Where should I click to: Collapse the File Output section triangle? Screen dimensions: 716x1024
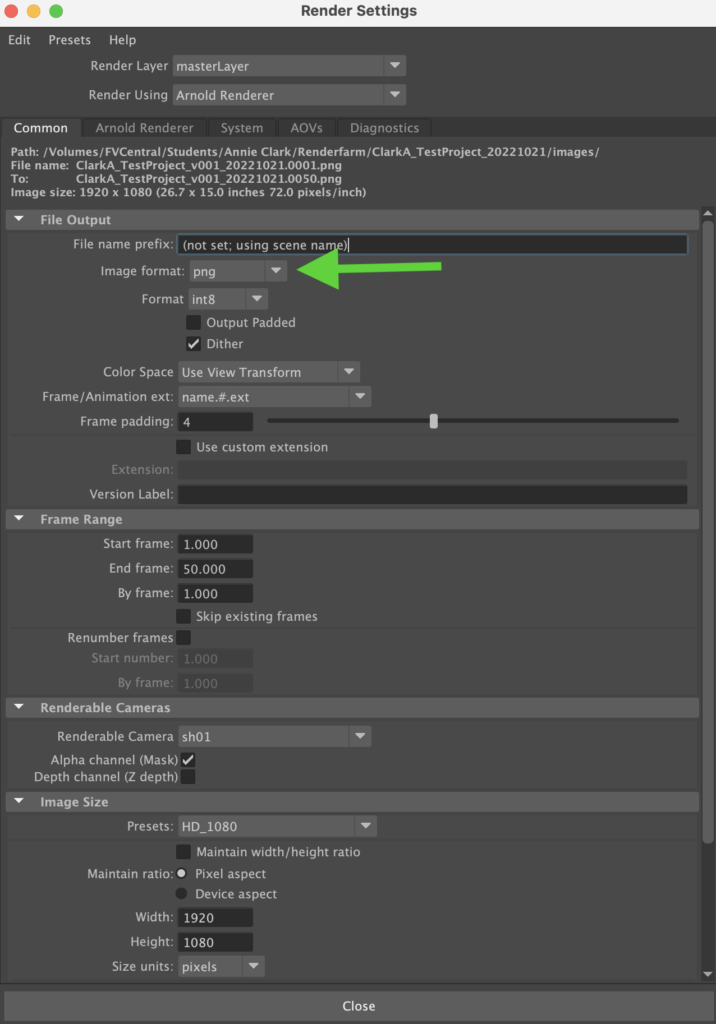(x=19, y=219)
